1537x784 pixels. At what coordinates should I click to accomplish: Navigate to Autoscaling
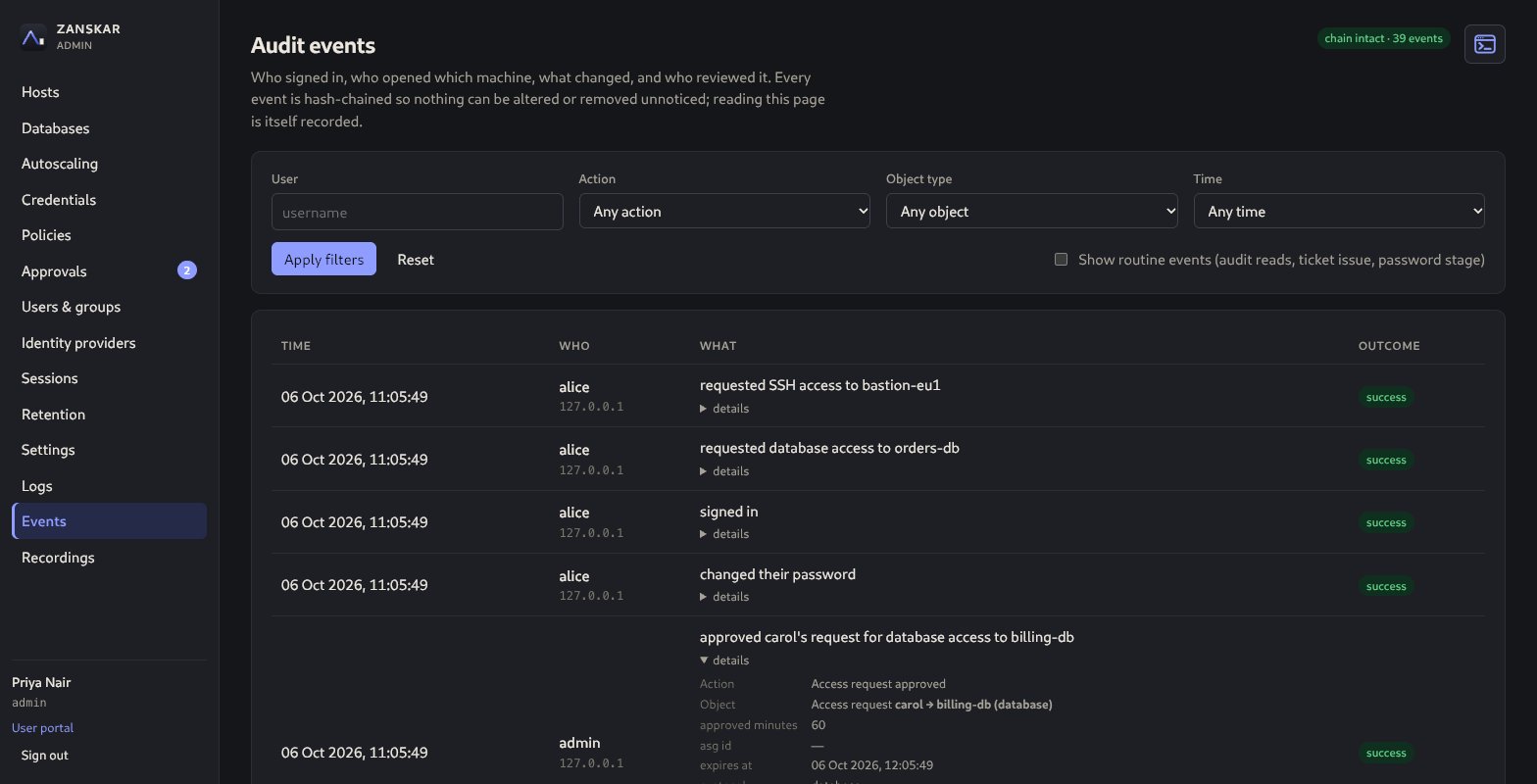pos(109,164)
